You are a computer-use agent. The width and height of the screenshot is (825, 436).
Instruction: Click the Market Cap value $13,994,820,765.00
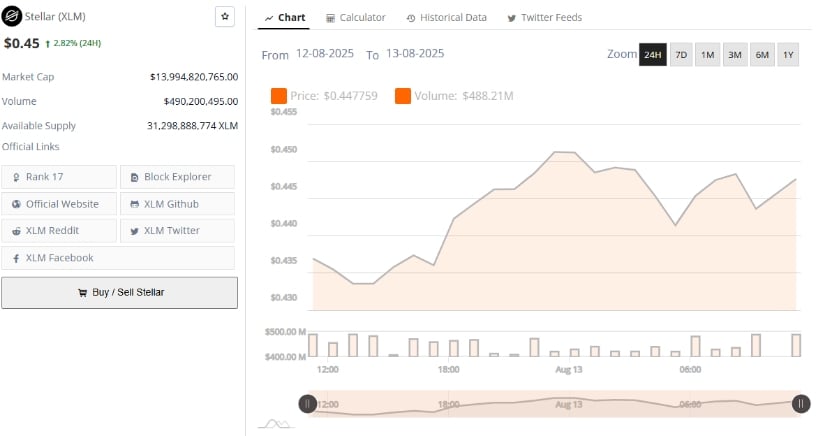pos(194,77)
